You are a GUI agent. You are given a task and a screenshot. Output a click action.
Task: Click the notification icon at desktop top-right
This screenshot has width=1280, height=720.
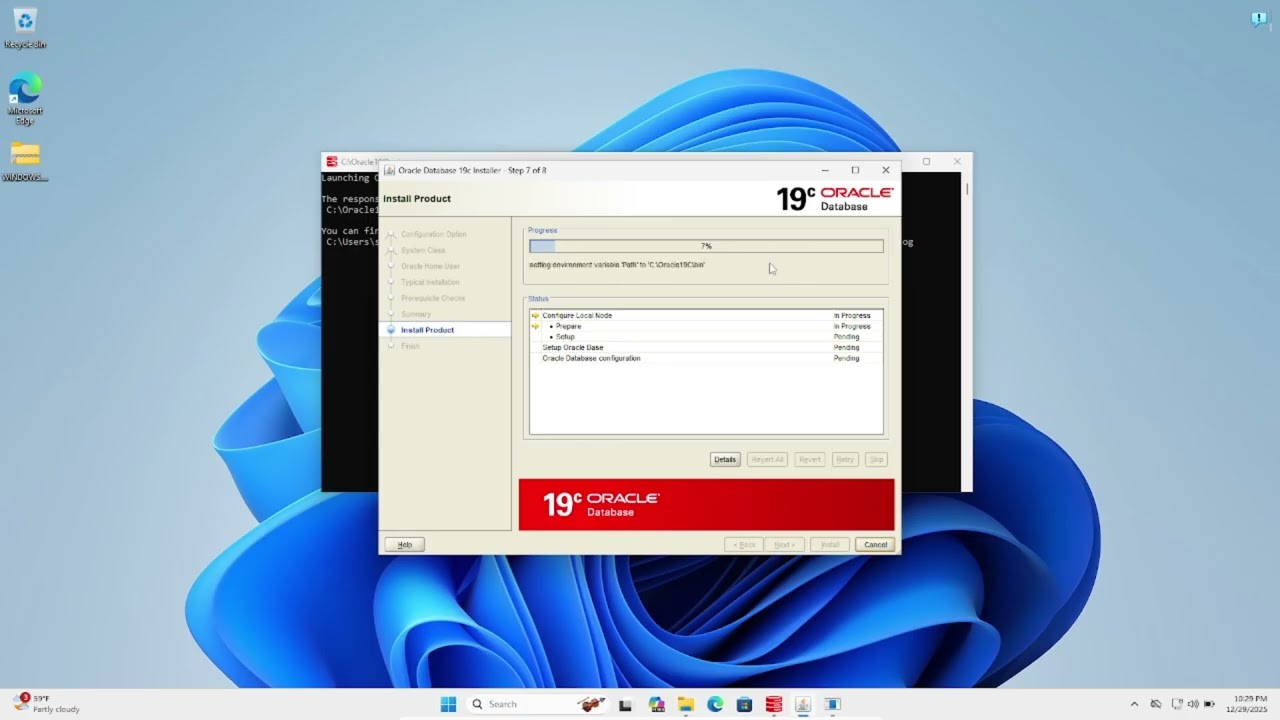(1259, 18)
